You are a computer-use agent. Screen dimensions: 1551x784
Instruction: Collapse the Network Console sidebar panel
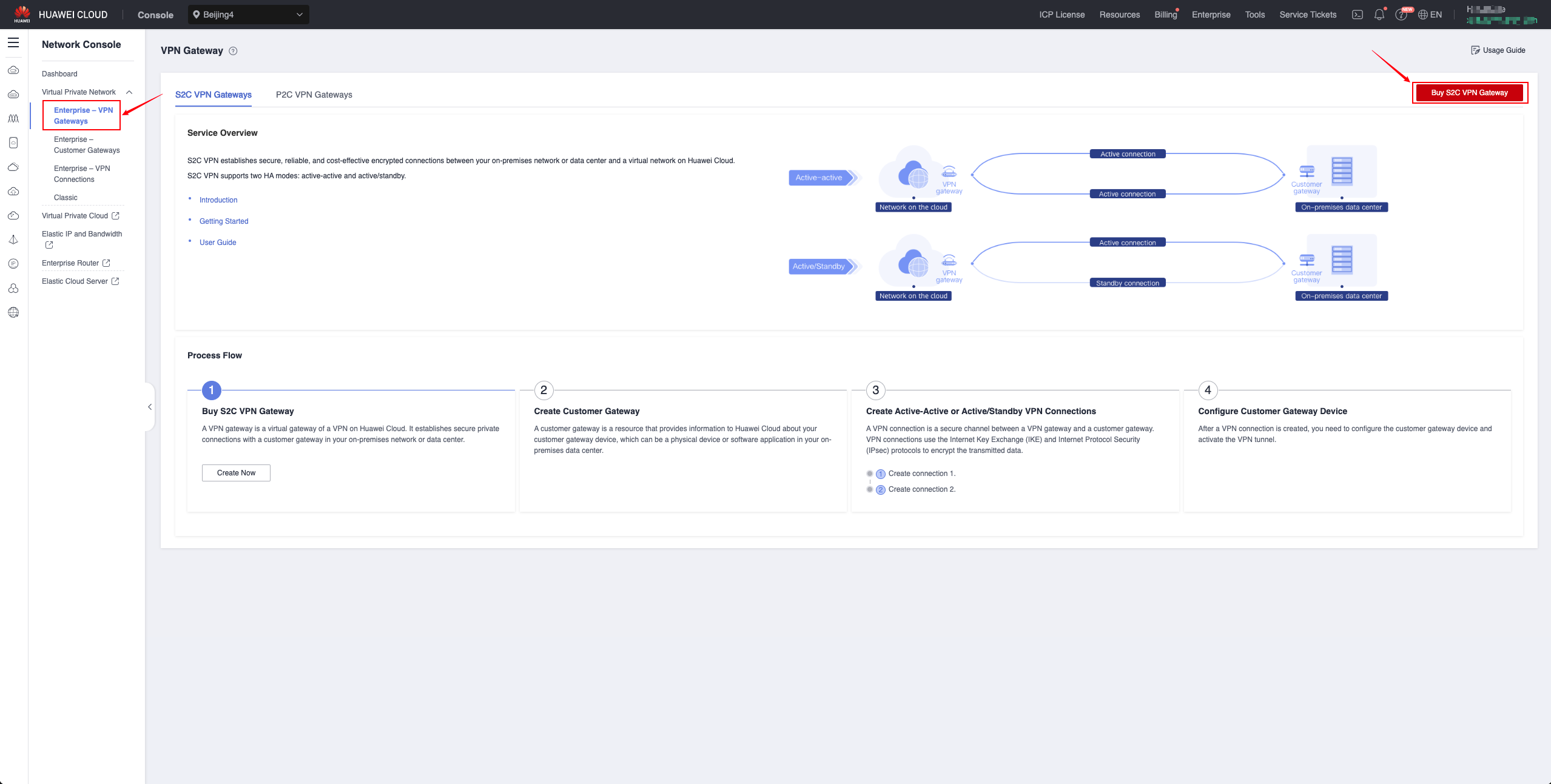pos(149,407)
